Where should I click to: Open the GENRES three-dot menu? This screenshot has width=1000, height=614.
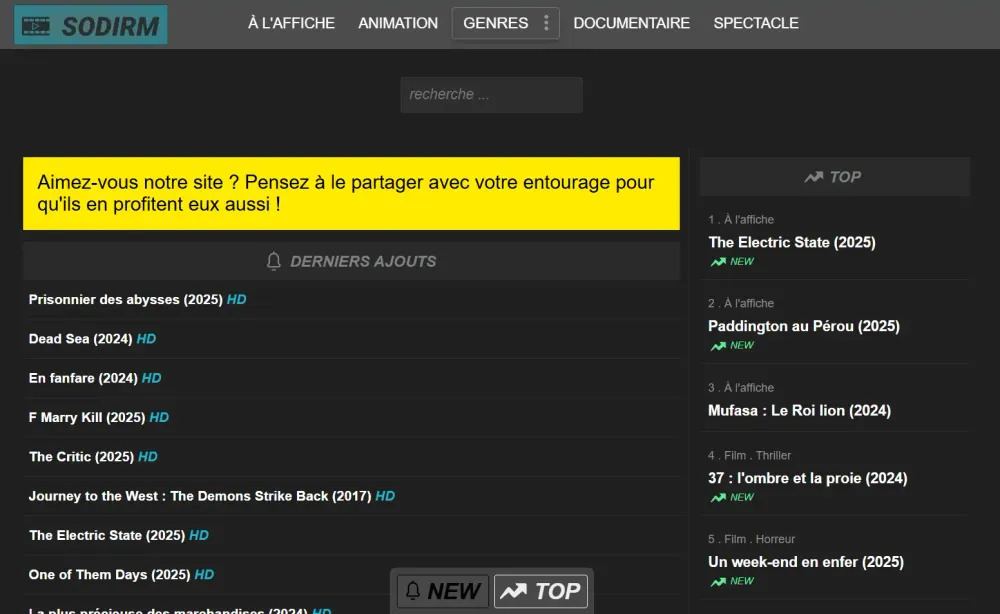click(544, 23)
